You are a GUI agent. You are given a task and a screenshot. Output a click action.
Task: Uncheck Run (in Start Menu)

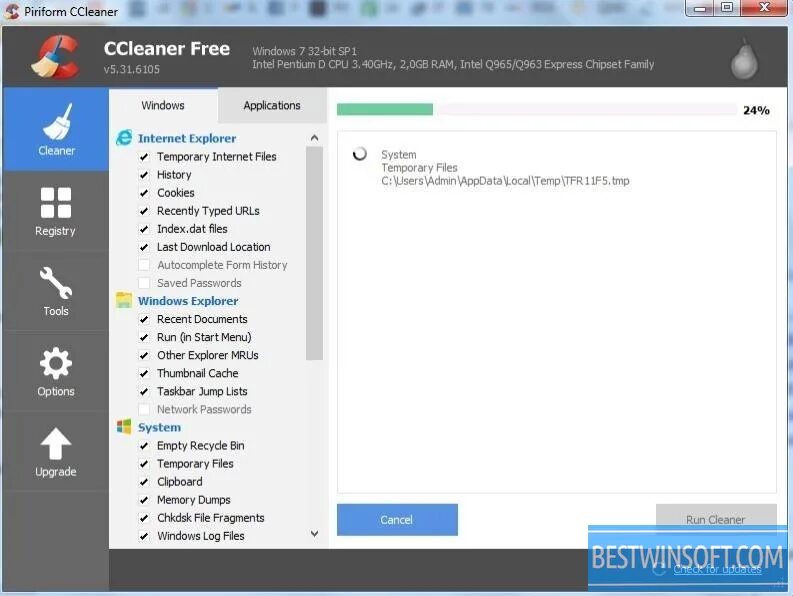(x=144, y=337)
